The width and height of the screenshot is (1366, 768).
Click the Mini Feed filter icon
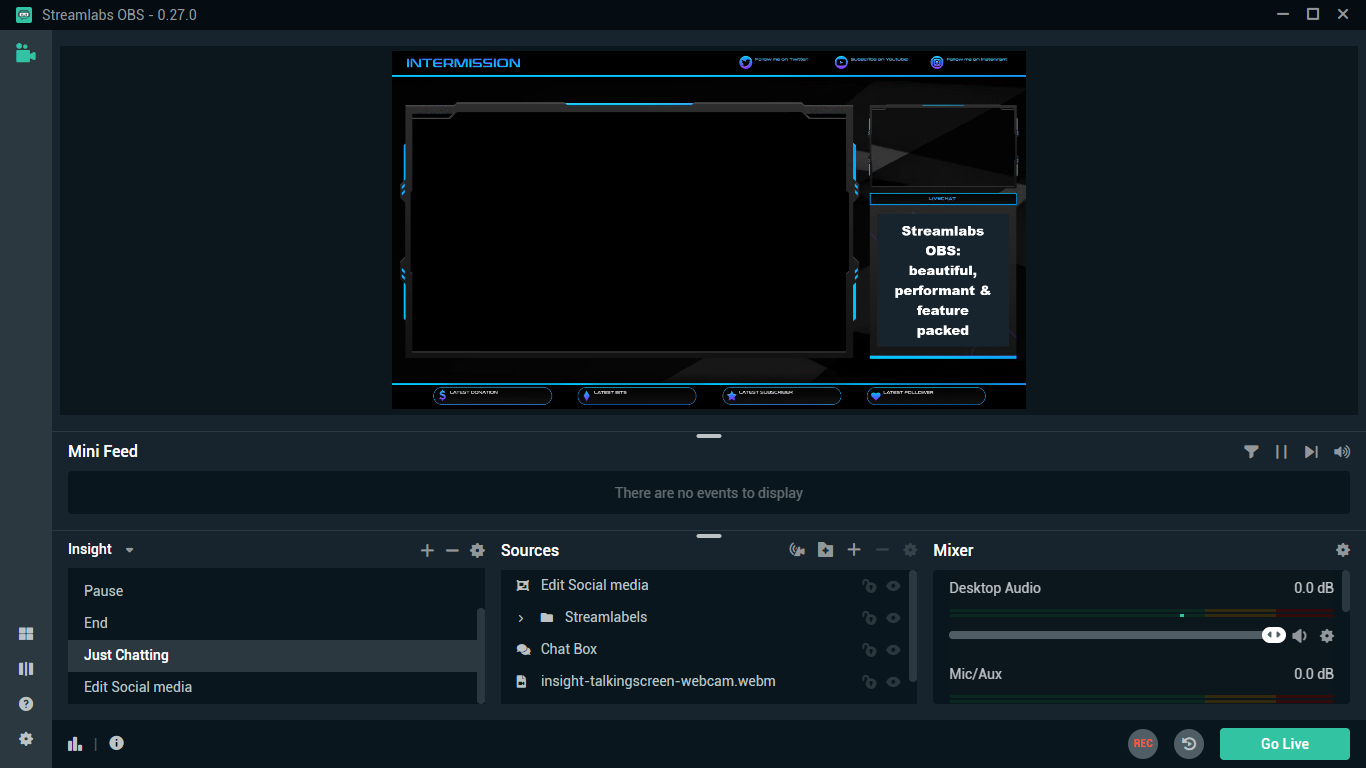[x=1251, y=452]
